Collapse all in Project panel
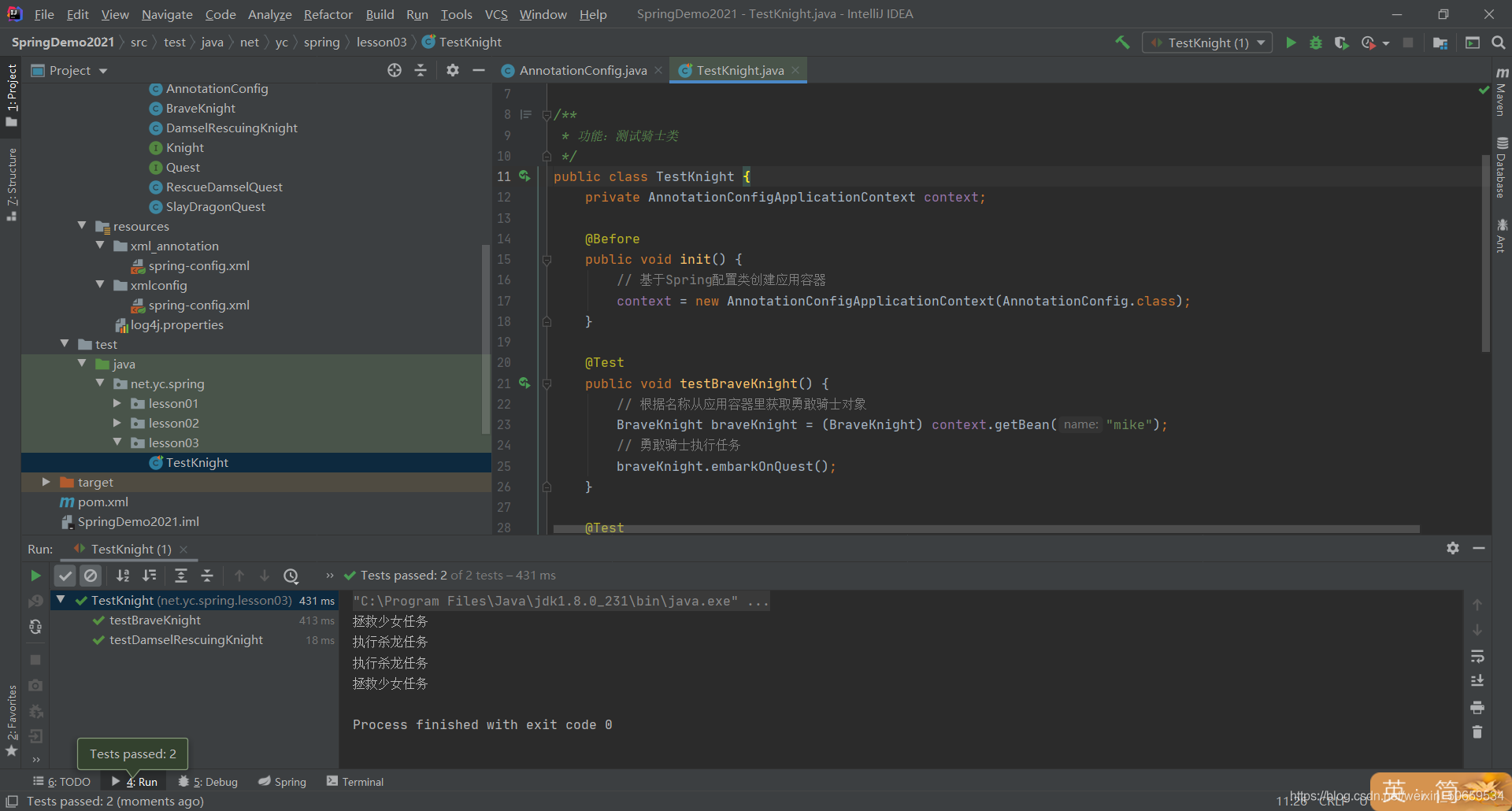 coord(421,70)
